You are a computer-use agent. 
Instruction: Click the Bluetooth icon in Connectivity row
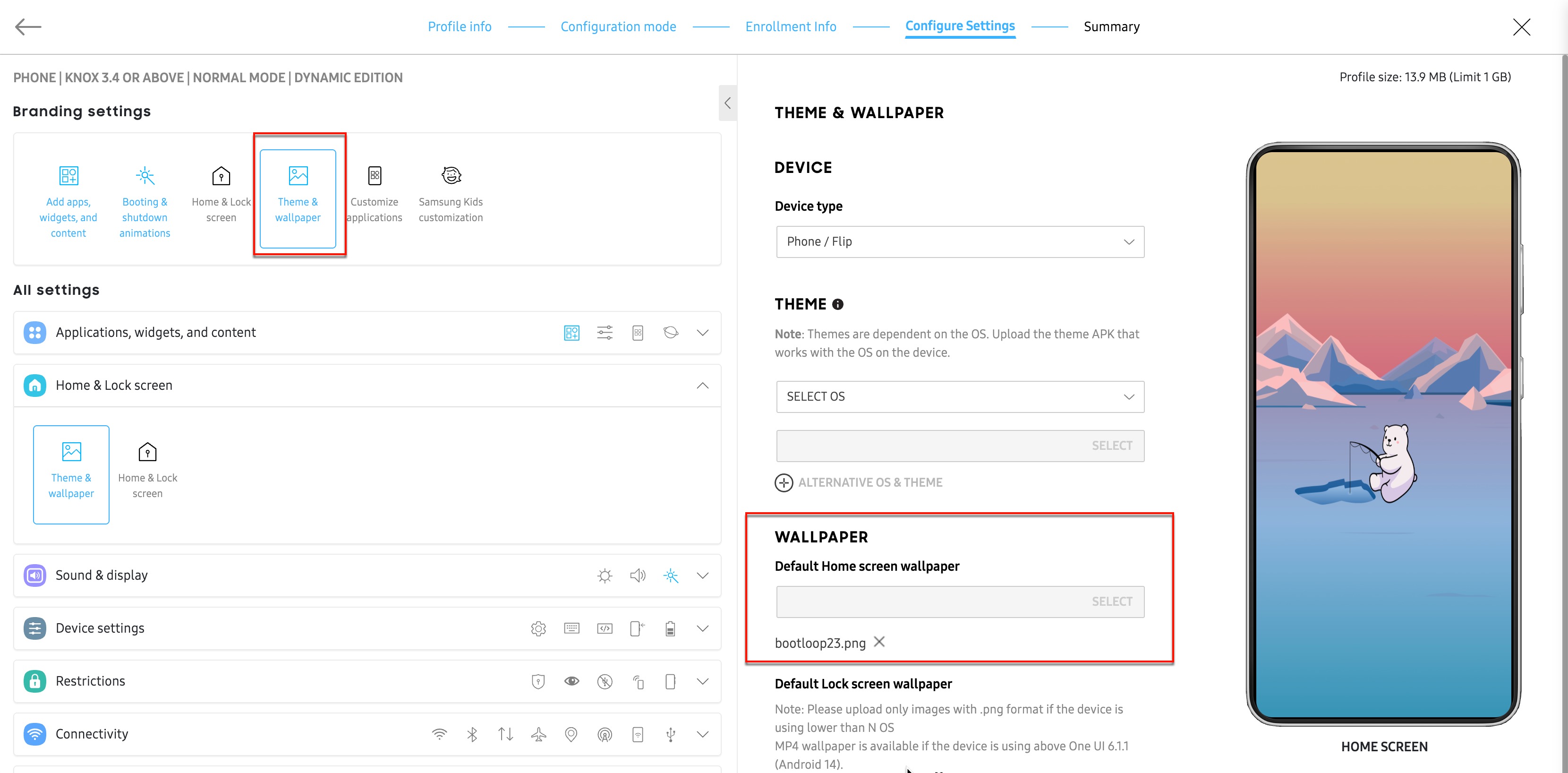tap(472, 734)
